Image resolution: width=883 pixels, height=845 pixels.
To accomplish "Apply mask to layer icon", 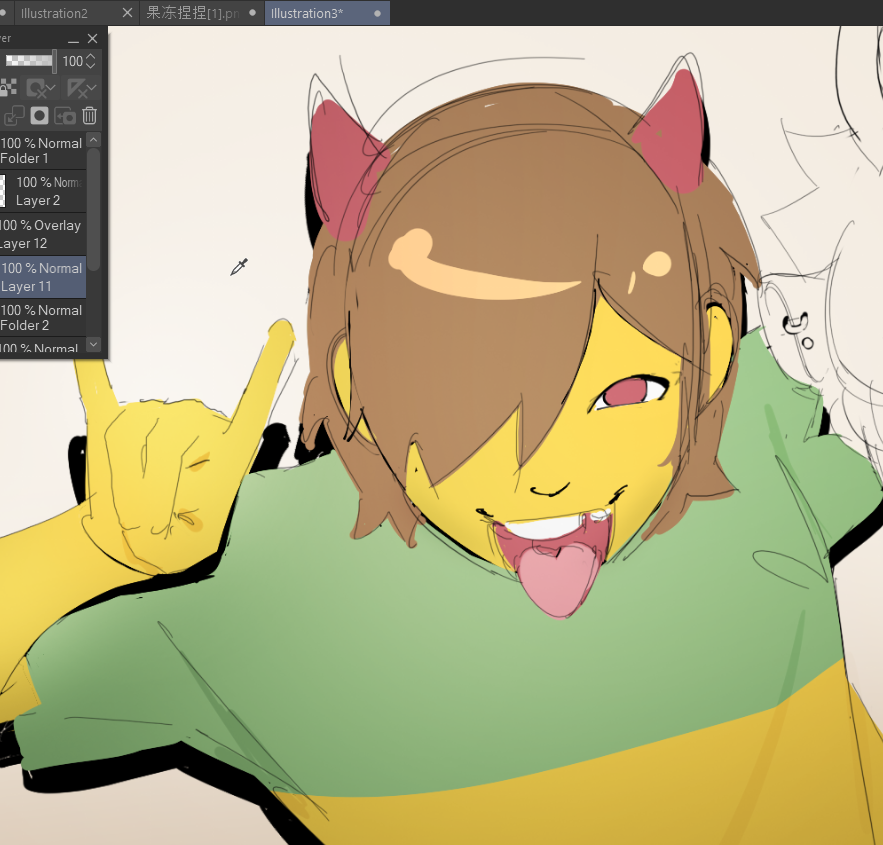I will tap(65, 116).
